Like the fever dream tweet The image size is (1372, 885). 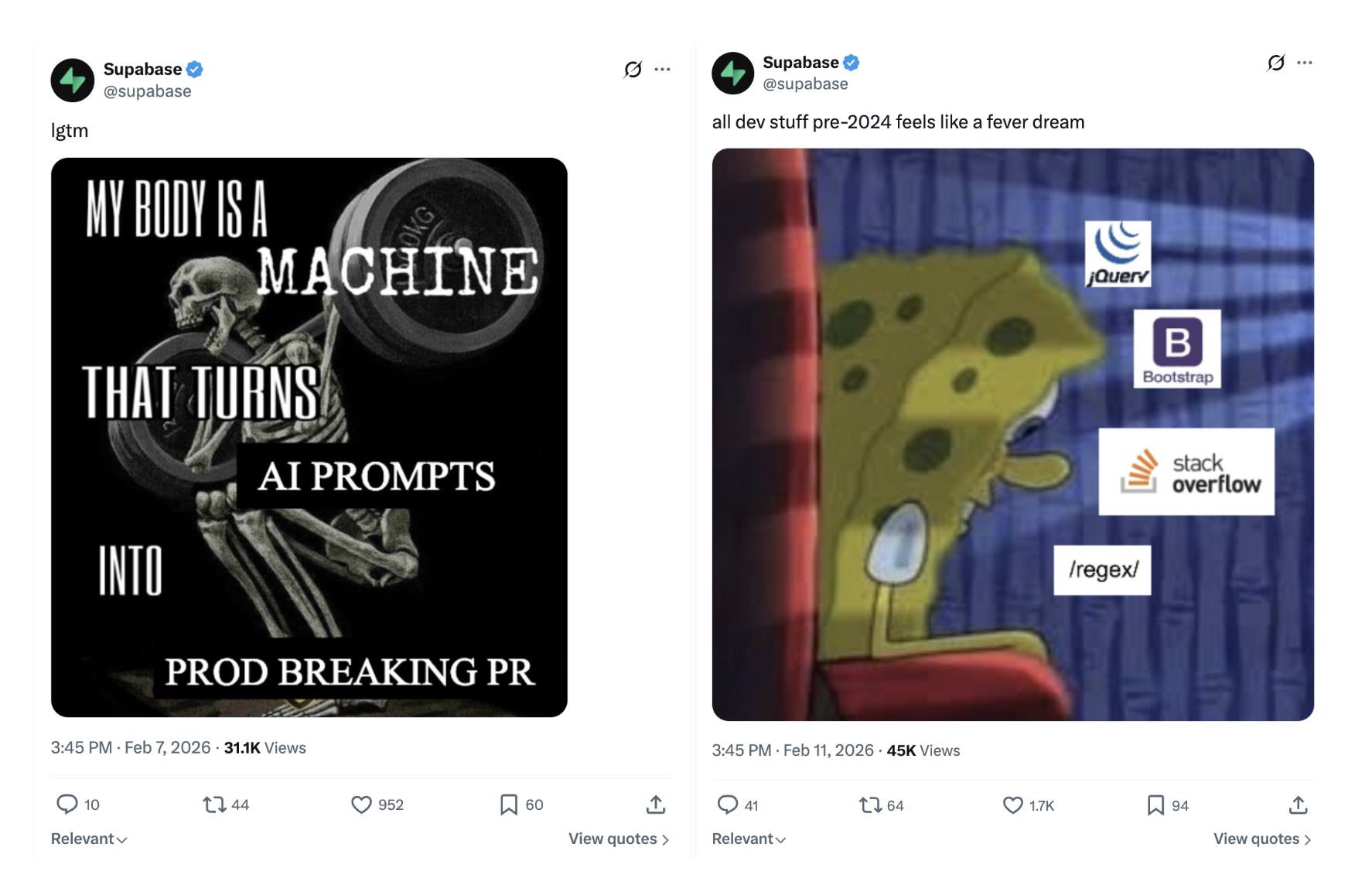pyautogui.click(x=1012, y=805)
